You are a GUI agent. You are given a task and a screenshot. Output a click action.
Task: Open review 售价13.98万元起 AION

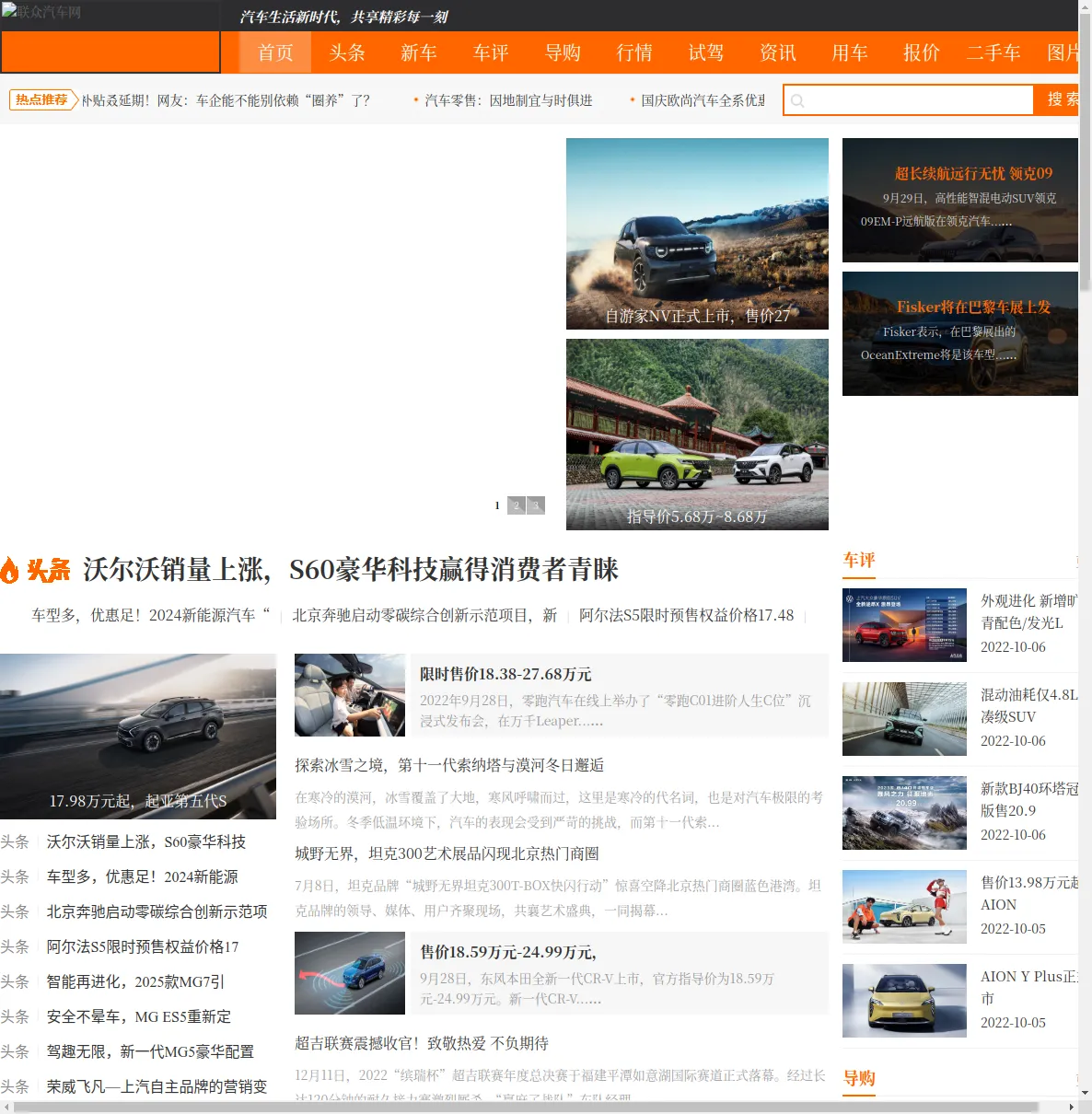(1028, 893)
